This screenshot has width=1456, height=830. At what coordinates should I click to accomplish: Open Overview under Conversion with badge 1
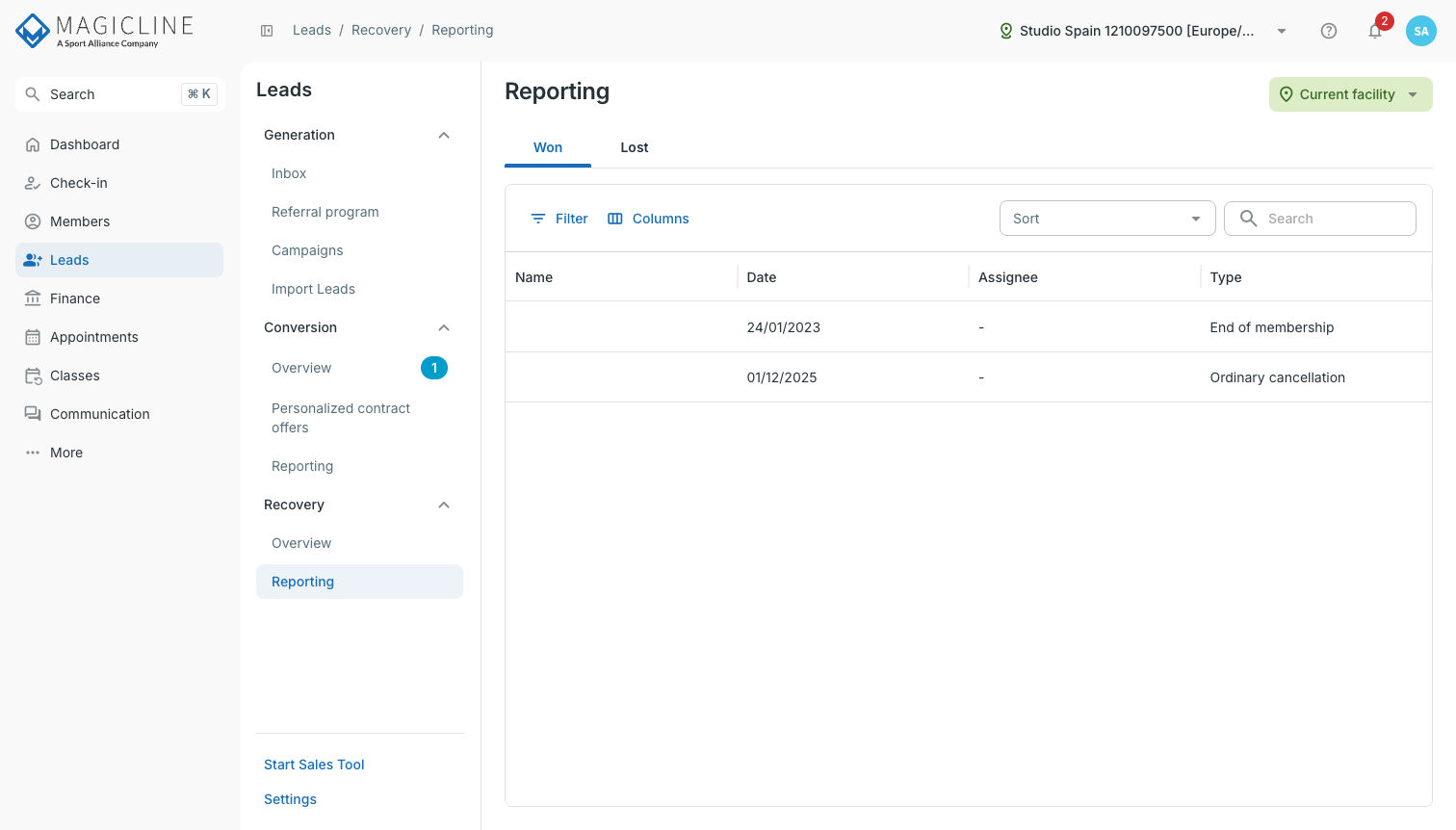[x=359, y=368]
